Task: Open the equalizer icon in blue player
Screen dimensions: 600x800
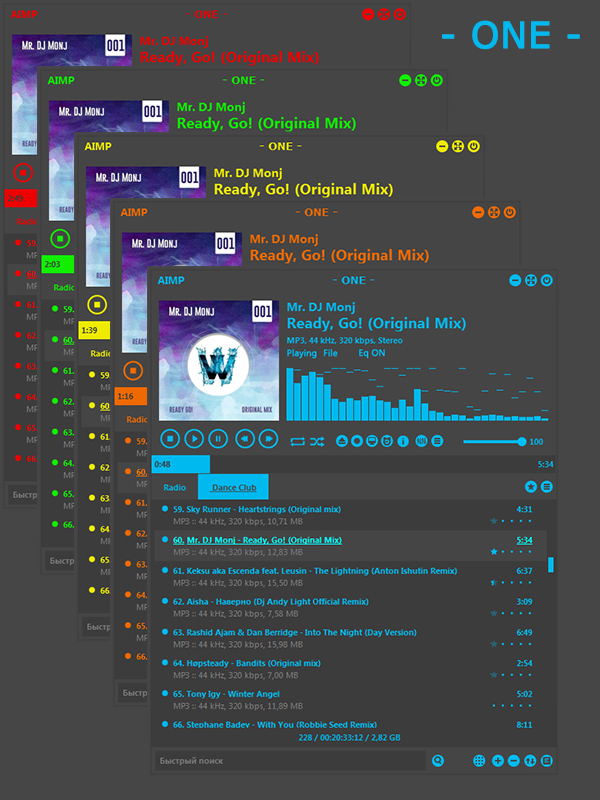Action: point(421,441)
